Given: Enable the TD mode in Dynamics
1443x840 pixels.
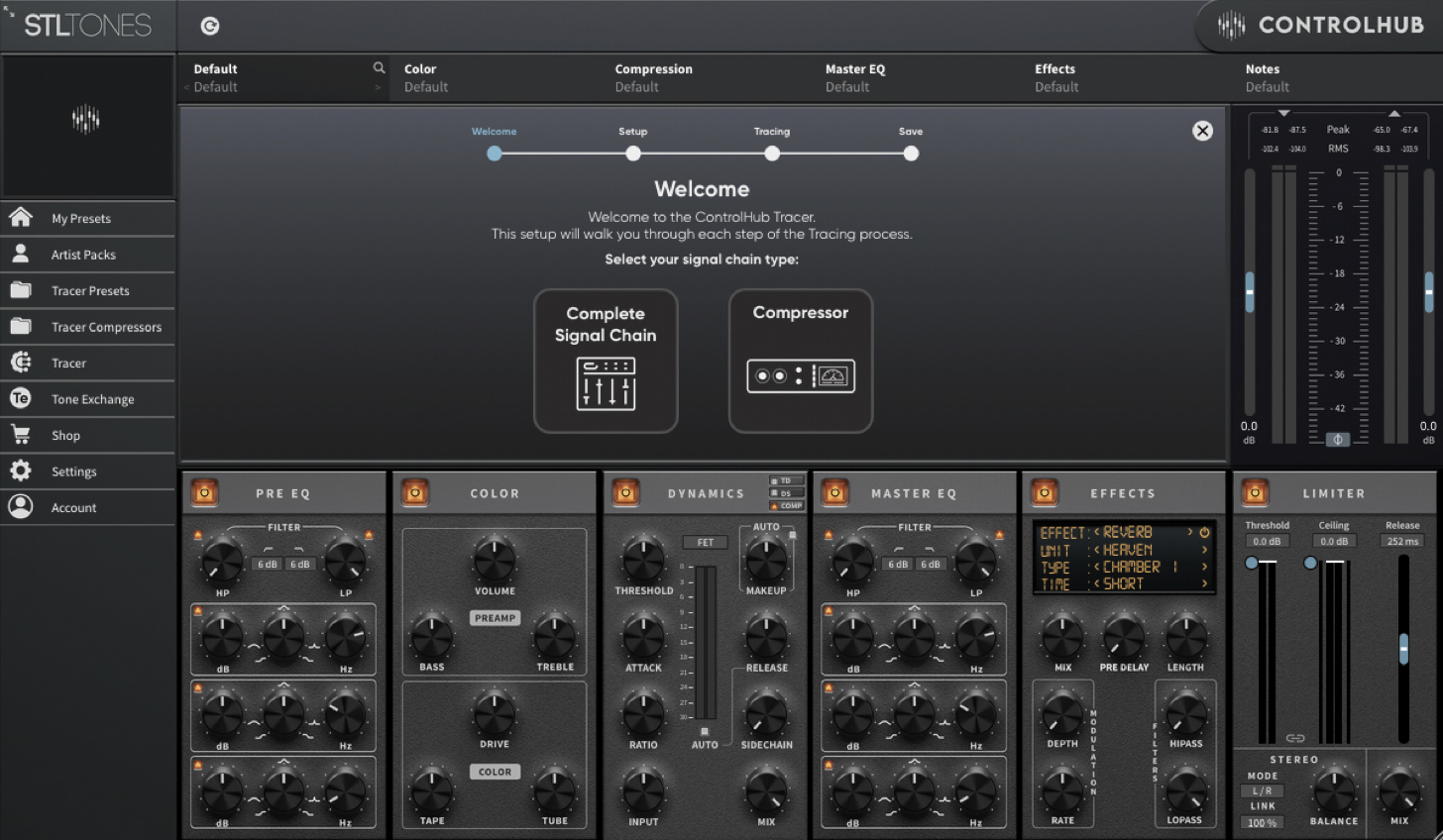Looking at the screenshot, I should 787,480.
